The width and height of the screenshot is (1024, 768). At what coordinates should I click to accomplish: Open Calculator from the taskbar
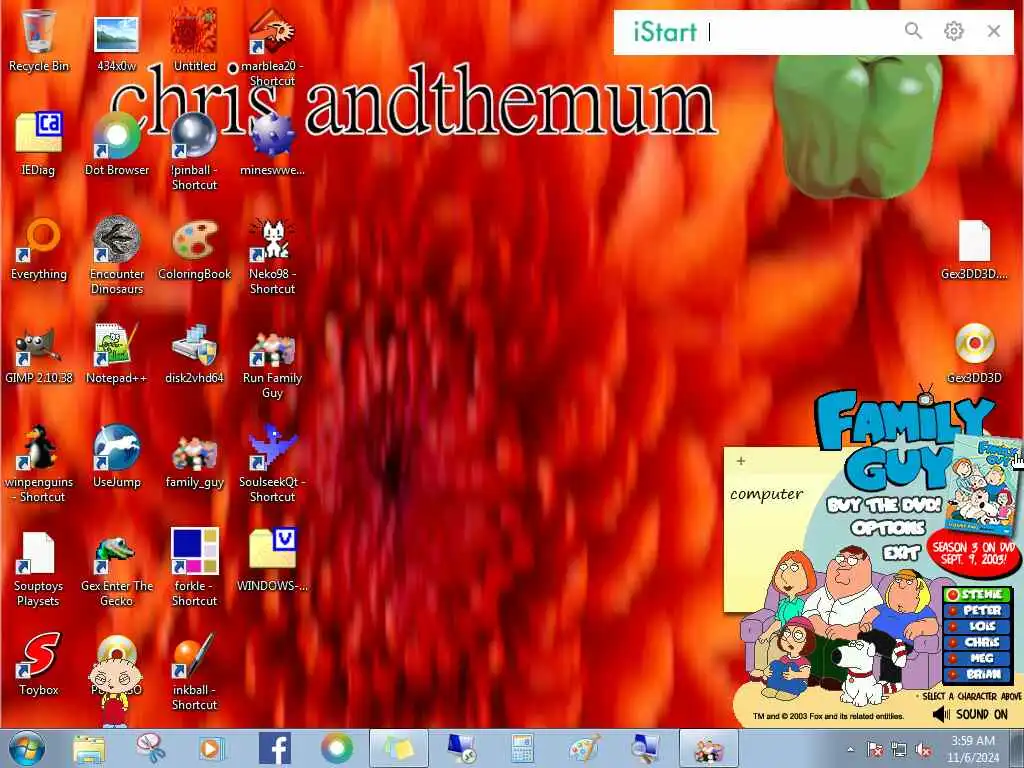(522, 749)
